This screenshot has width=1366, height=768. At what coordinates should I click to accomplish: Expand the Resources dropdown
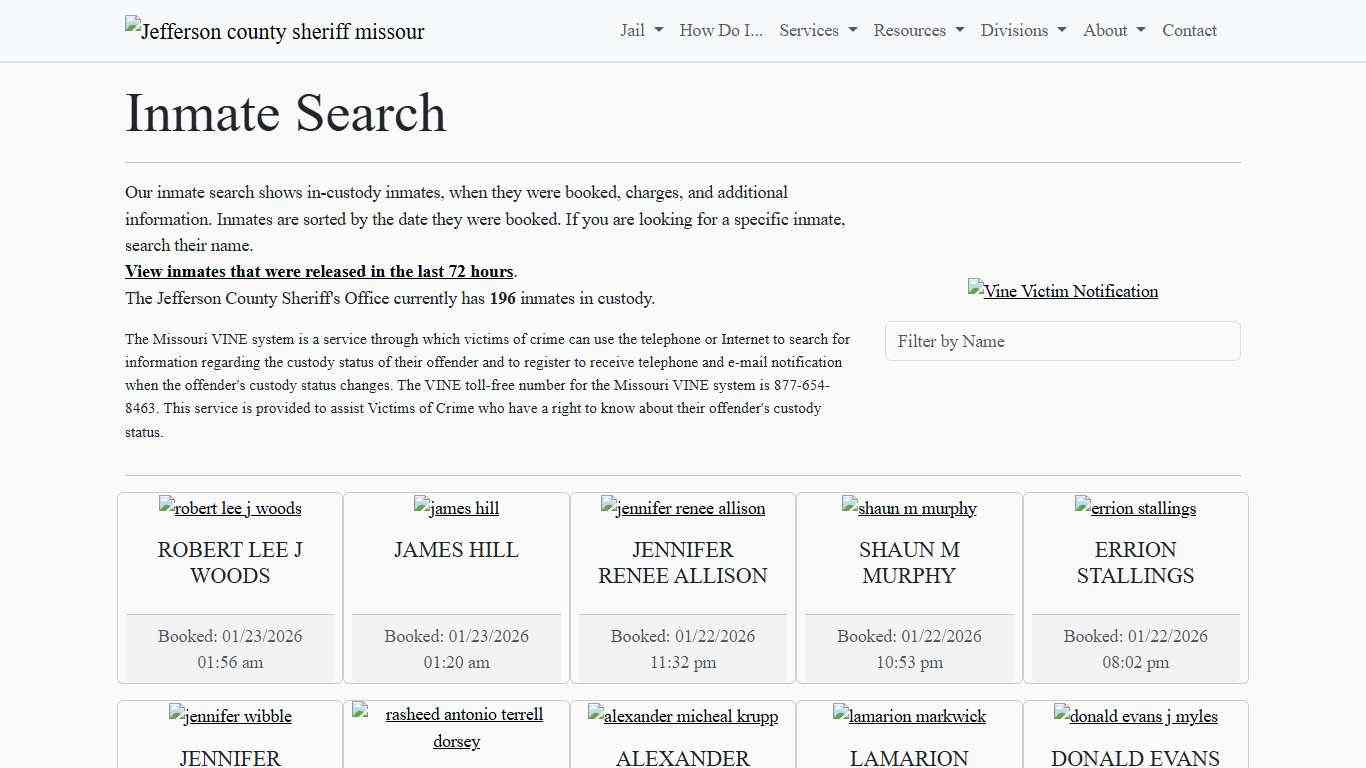pos(917,30)
